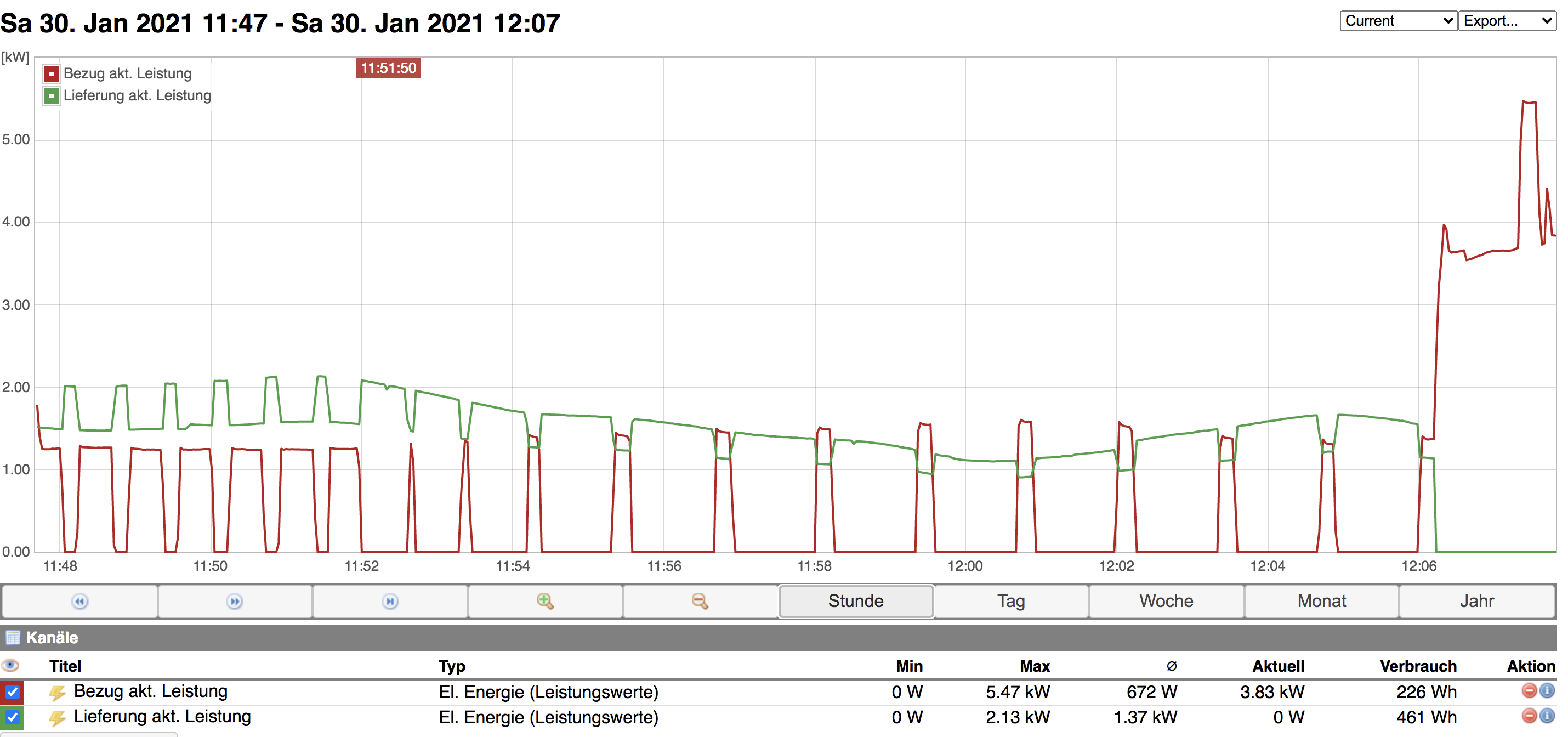The image size is (1568, 737).
Task: Click the red Bezug legend color swatch
Action: (51, 74)
